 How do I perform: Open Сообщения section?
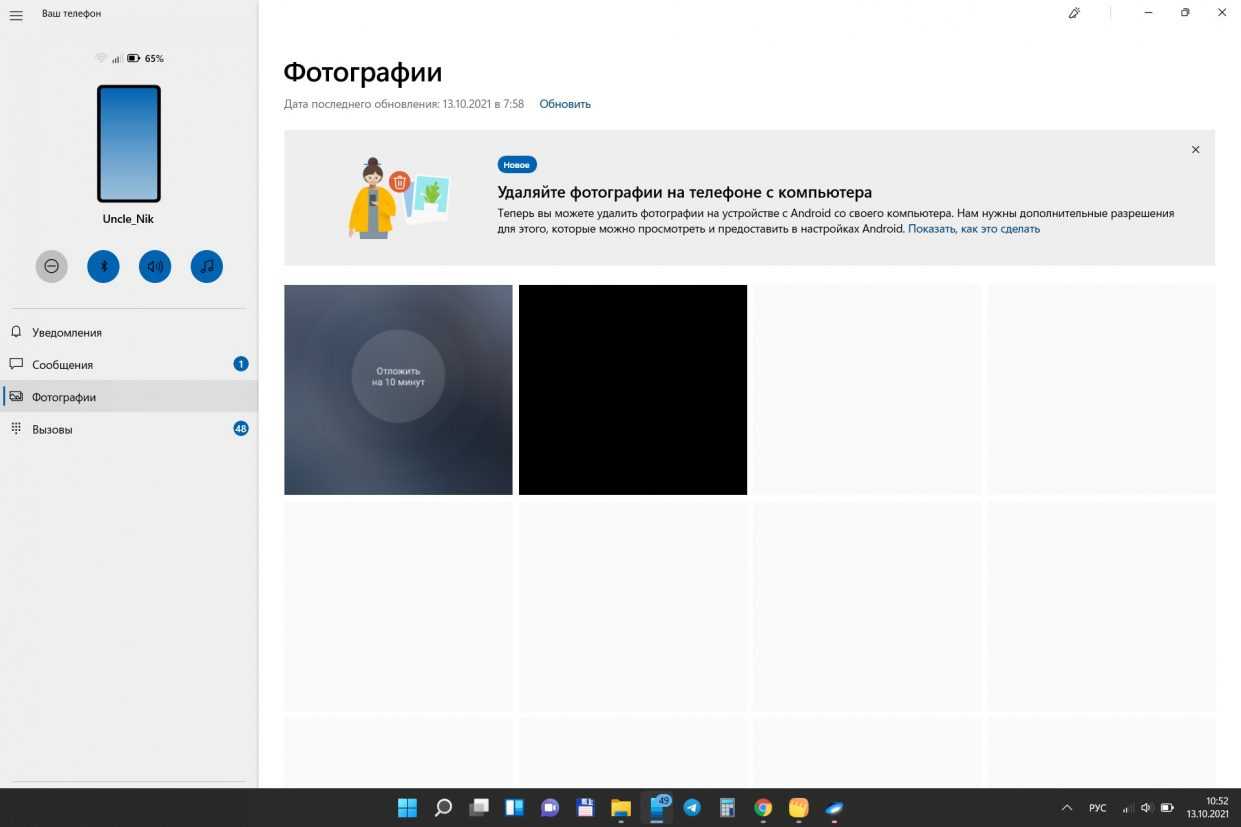click(x=62, y=365)
